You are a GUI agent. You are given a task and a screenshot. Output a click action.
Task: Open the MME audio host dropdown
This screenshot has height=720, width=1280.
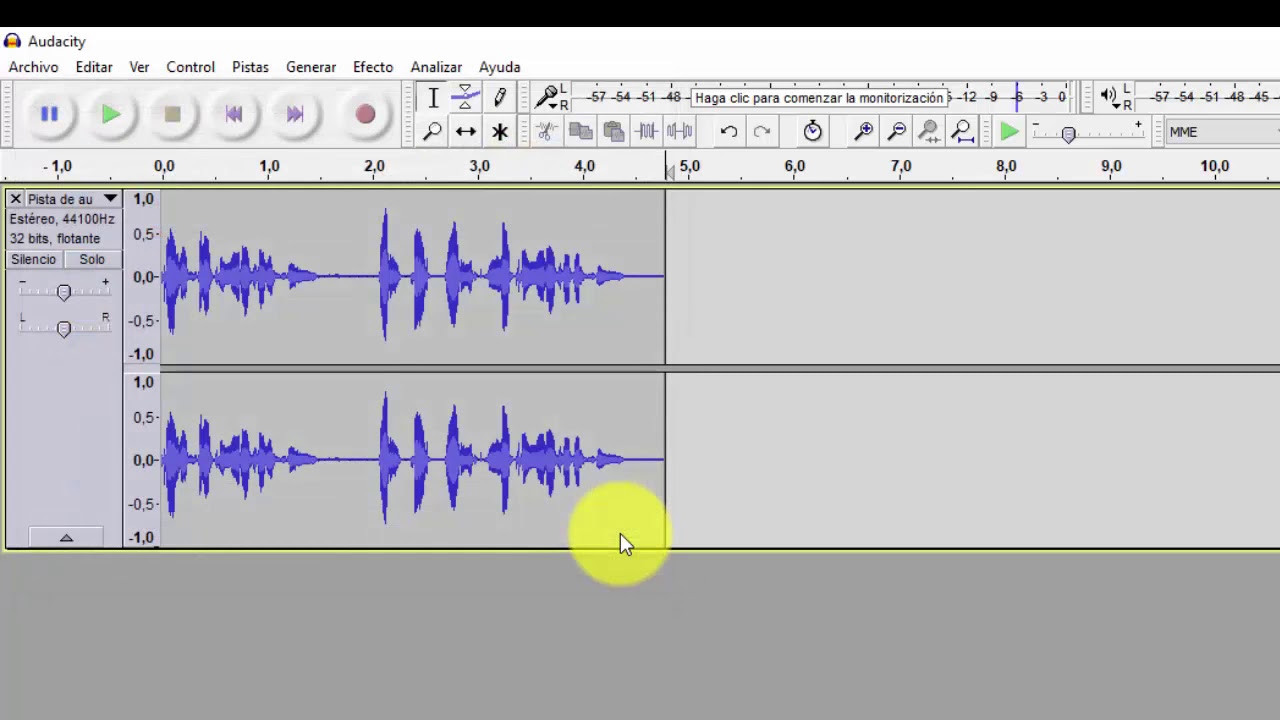point(1222,132)
